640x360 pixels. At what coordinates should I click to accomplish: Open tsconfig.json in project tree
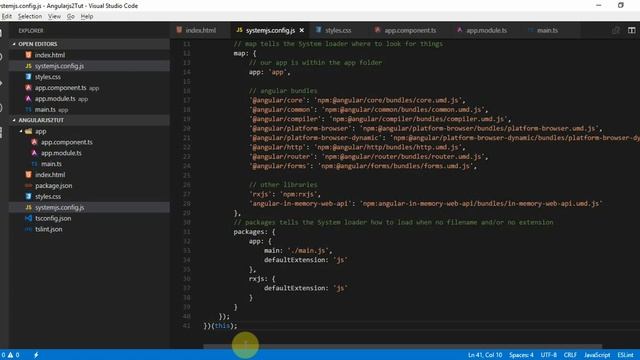pos(53,218)
